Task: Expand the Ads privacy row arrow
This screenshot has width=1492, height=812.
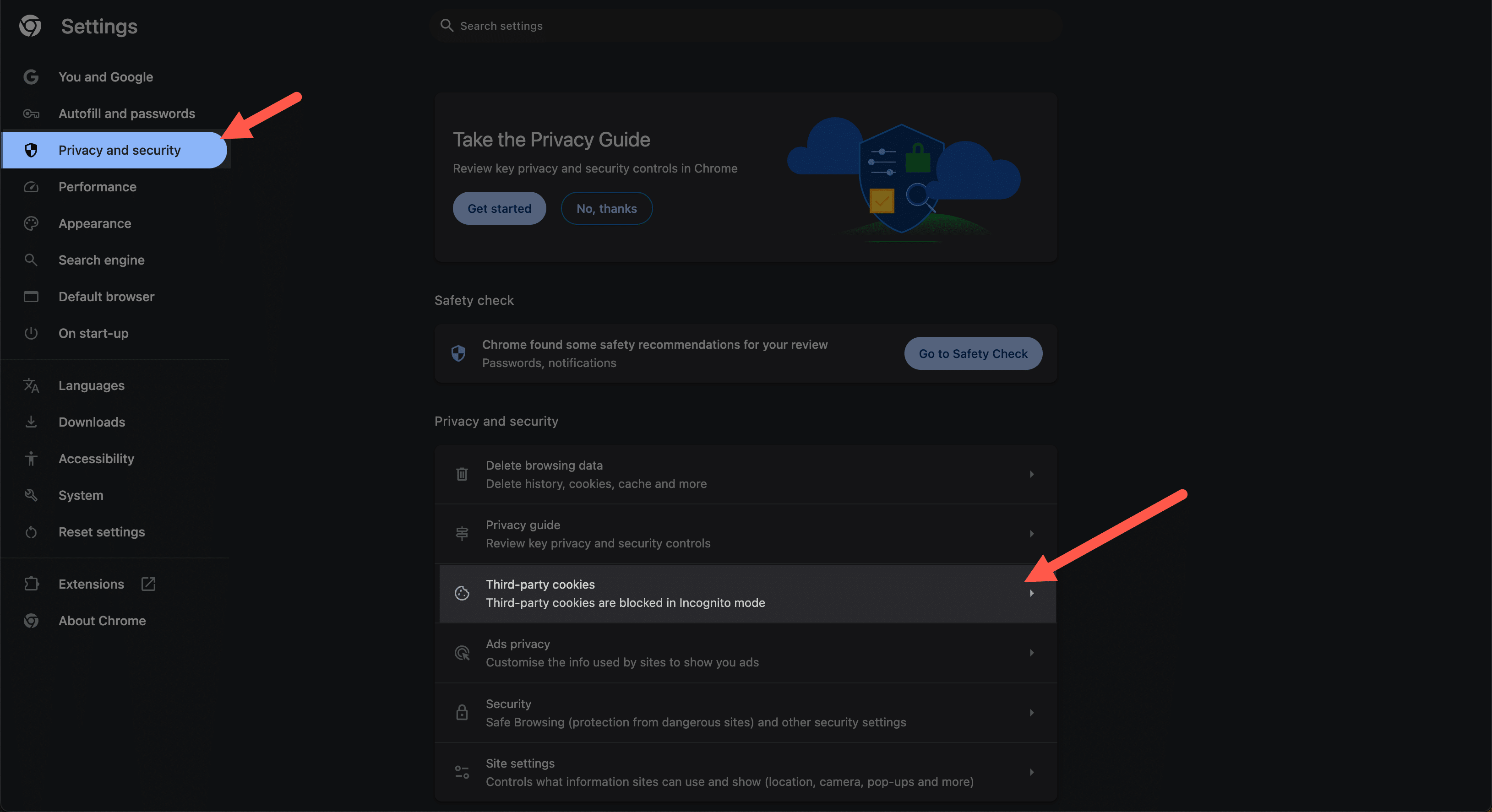Action: (x=1032, y=653)
